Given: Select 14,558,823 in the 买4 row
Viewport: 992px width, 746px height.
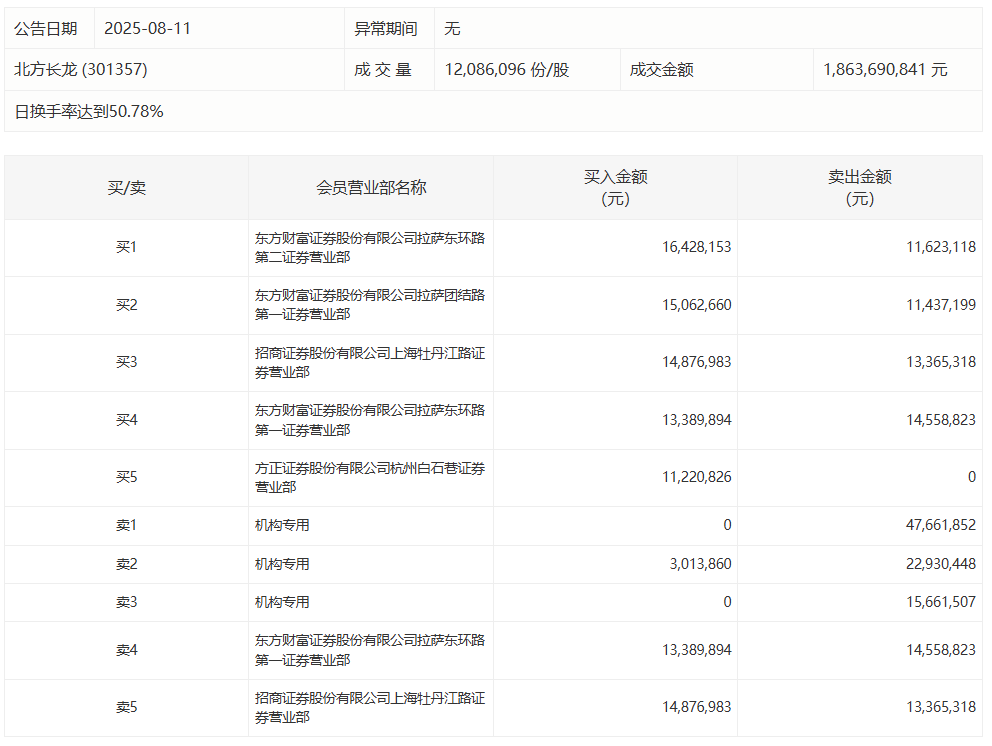Looking at the screenshot, I should pos(941,420).
